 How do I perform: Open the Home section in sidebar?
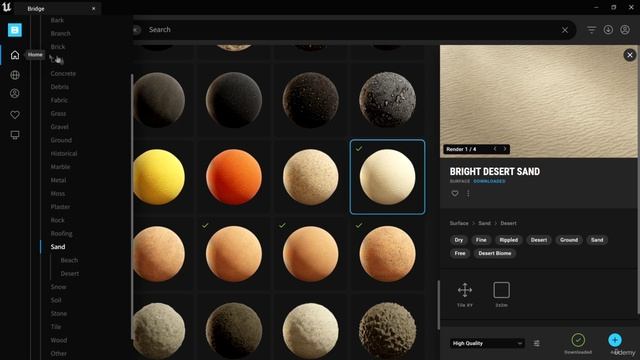pos(15,55)
